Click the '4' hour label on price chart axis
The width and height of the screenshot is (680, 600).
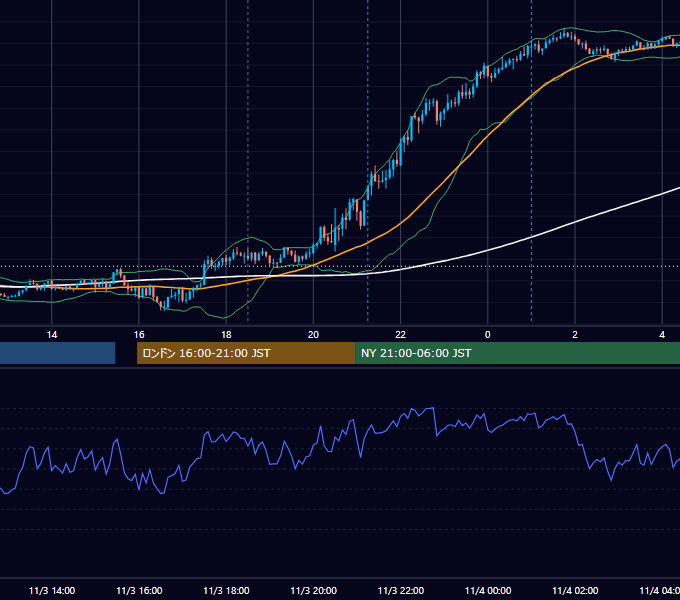pos(662,335)
